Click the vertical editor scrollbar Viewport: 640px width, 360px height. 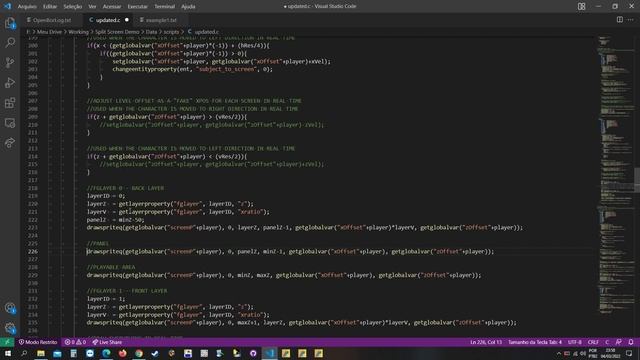pyautogui.click(x=637, y=180)
